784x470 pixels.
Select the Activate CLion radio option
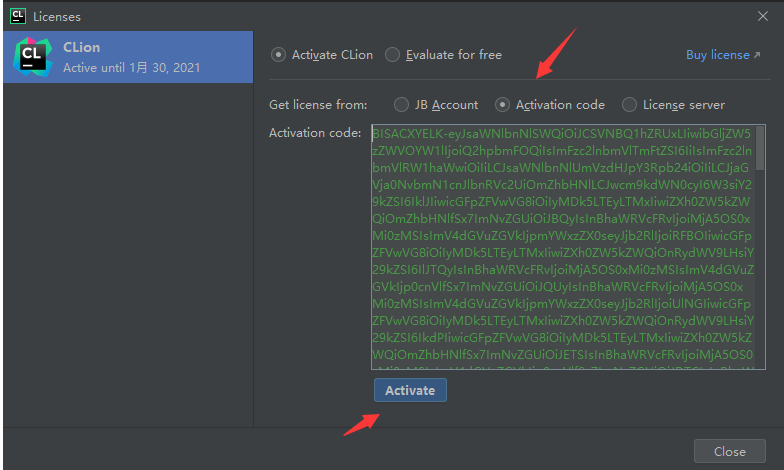click(x=278, y=55)
